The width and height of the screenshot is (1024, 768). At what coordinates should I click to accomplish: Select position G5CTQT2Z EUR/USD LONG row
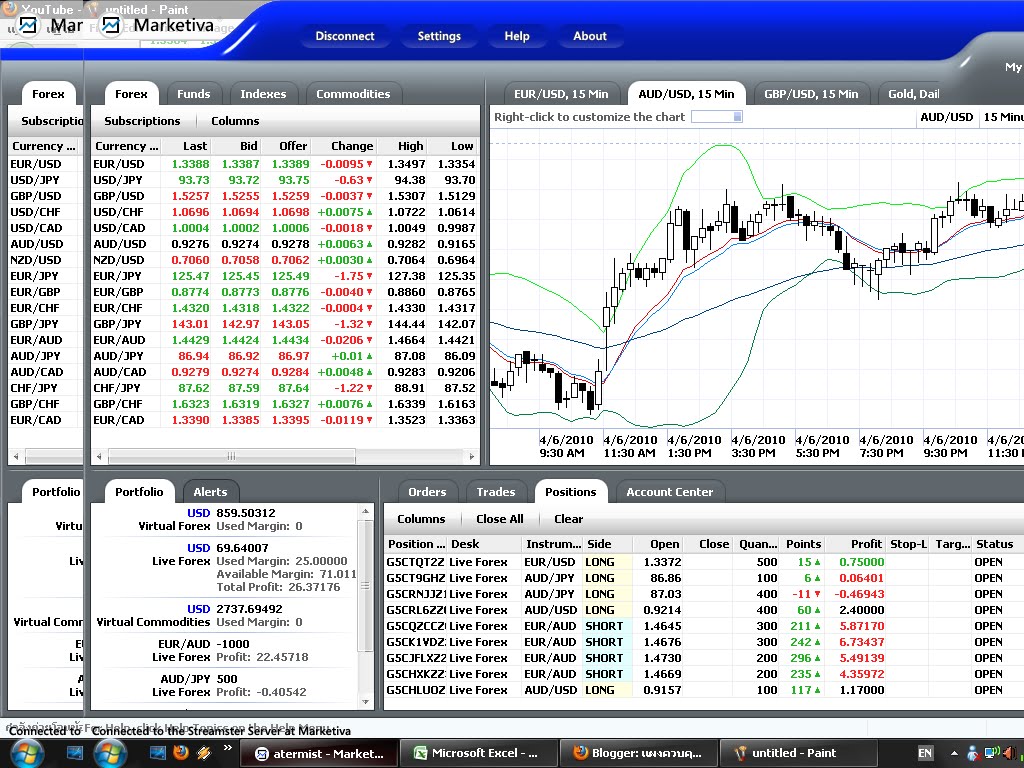(x=704, y=562)
